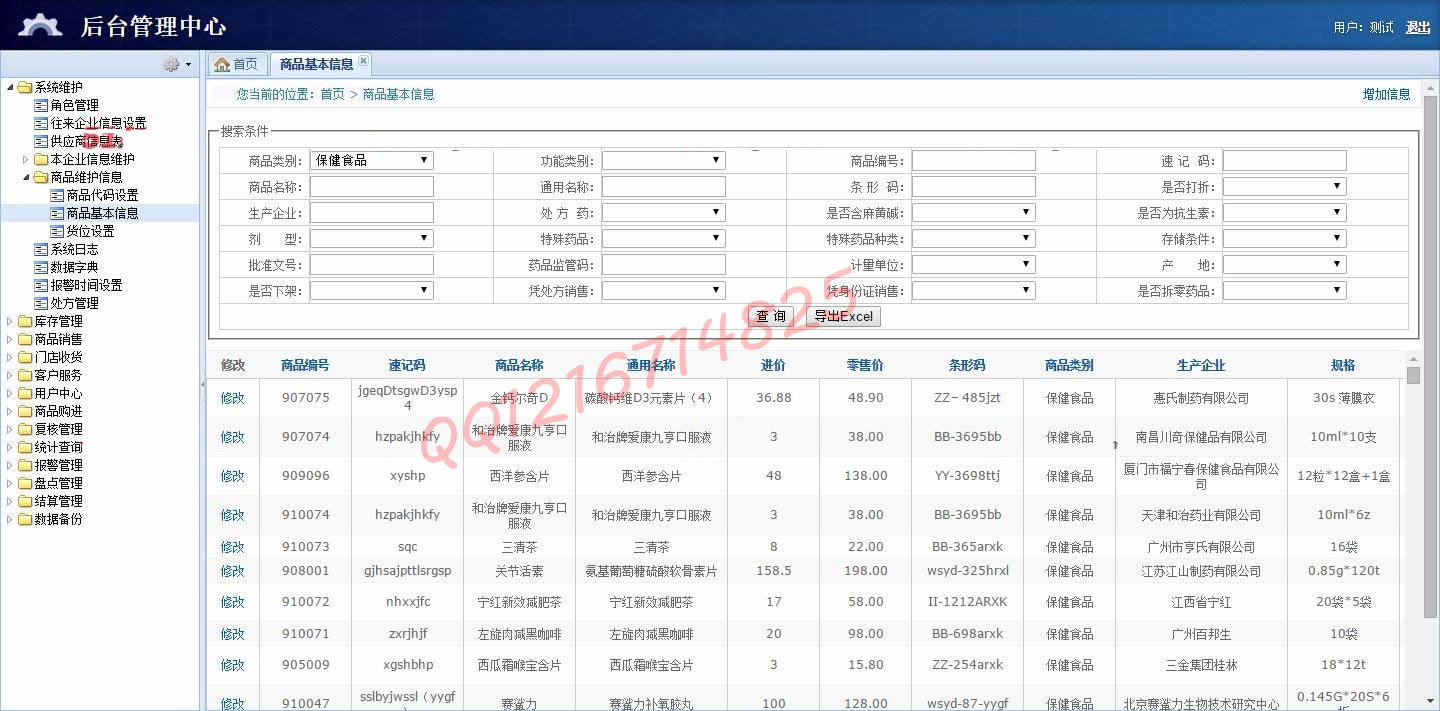Viewport: 1440px width, 711px height.
Task: Open the 商品类别 dropdown showing 保健食品
Action: 372,160
